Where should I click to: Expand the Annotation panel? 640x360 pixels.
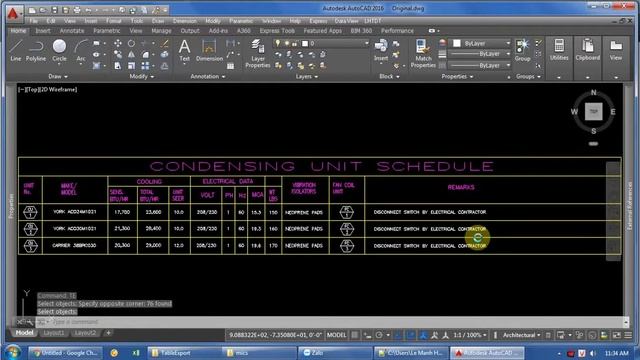[208, 76]
